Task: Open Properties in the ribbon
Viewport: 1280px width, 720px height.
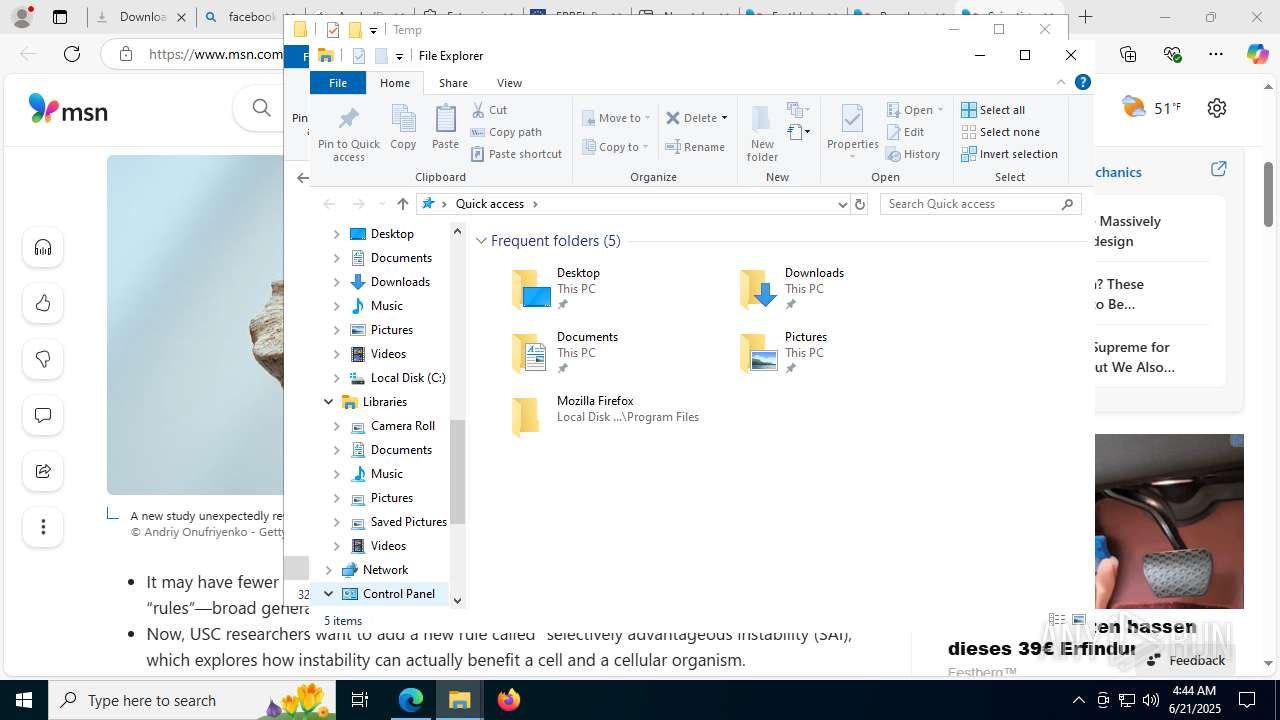Action: click(852, 132)
